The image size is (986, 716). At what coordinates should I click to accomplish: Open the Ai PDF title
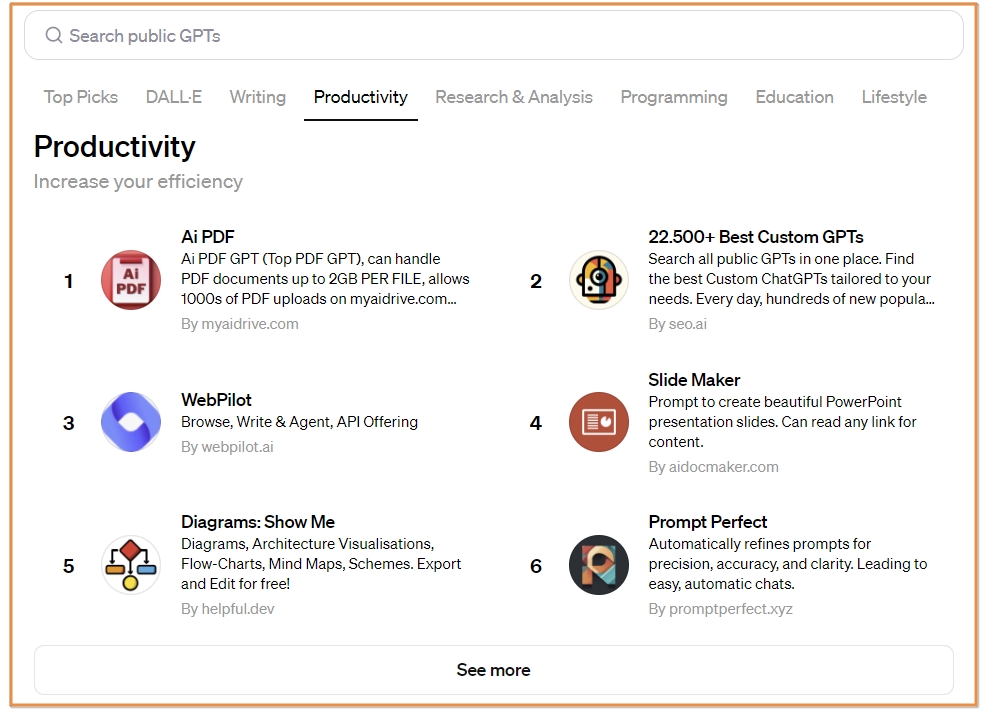208,237
